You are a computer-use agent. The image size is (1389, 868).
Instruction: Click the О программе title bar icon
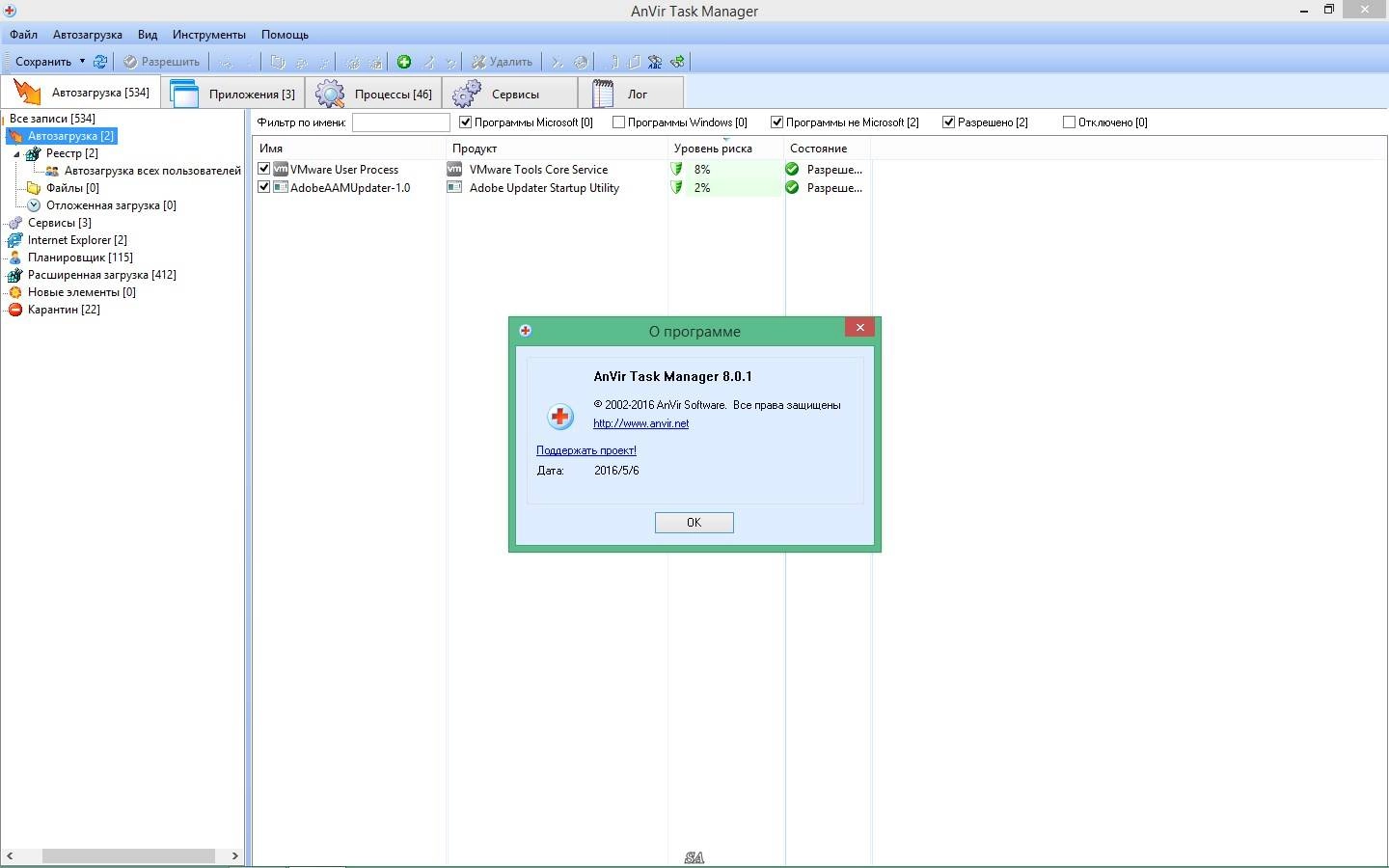525,330
